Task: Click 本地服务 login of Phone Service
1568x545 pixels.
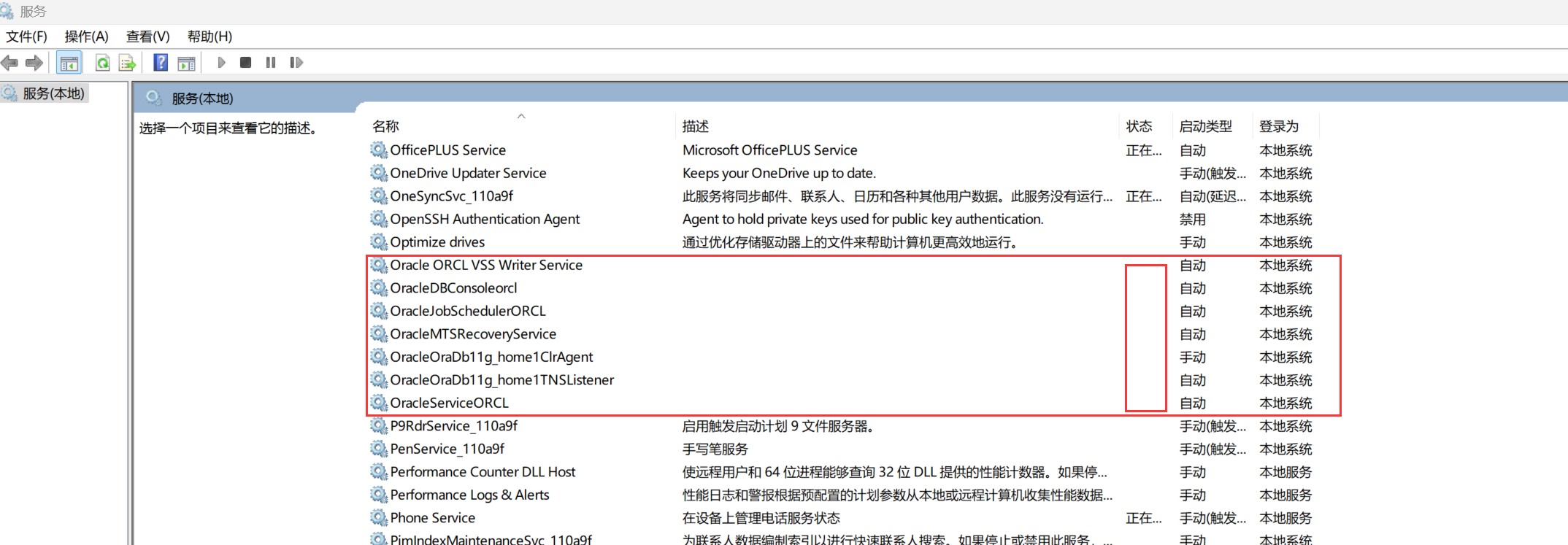Action: 1285,517
